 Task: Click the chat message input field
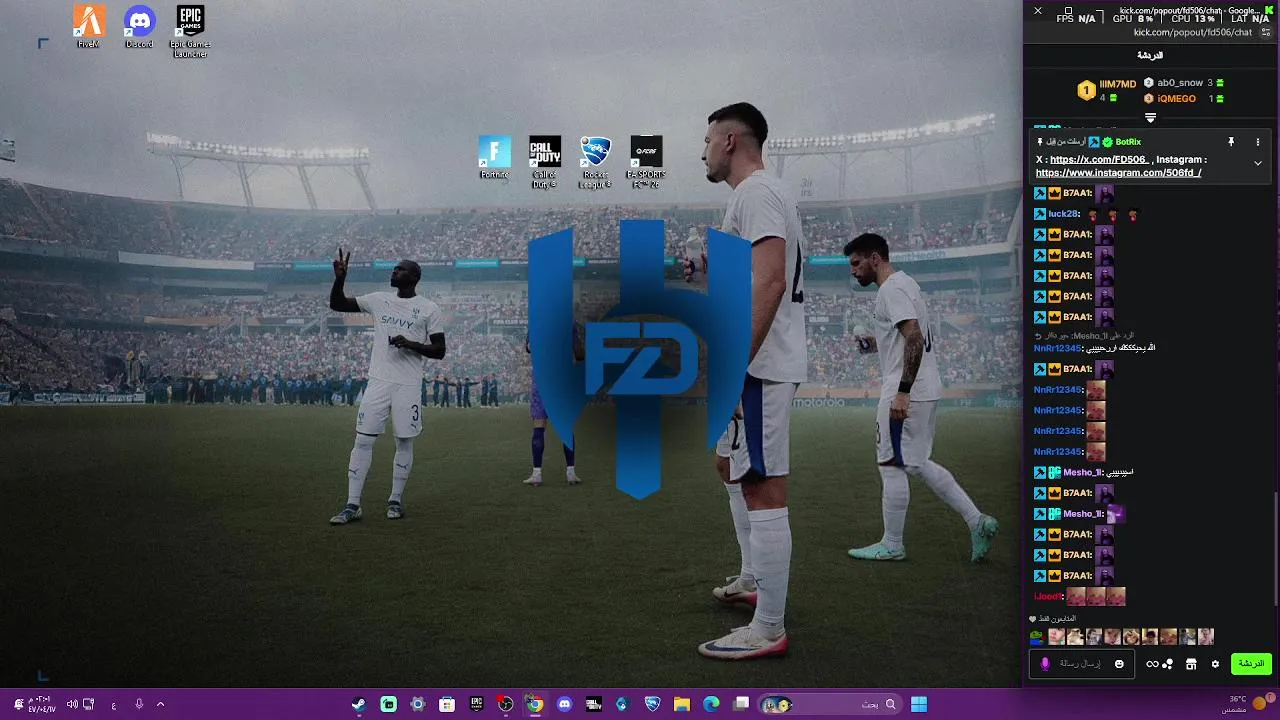click(1081, 664)
